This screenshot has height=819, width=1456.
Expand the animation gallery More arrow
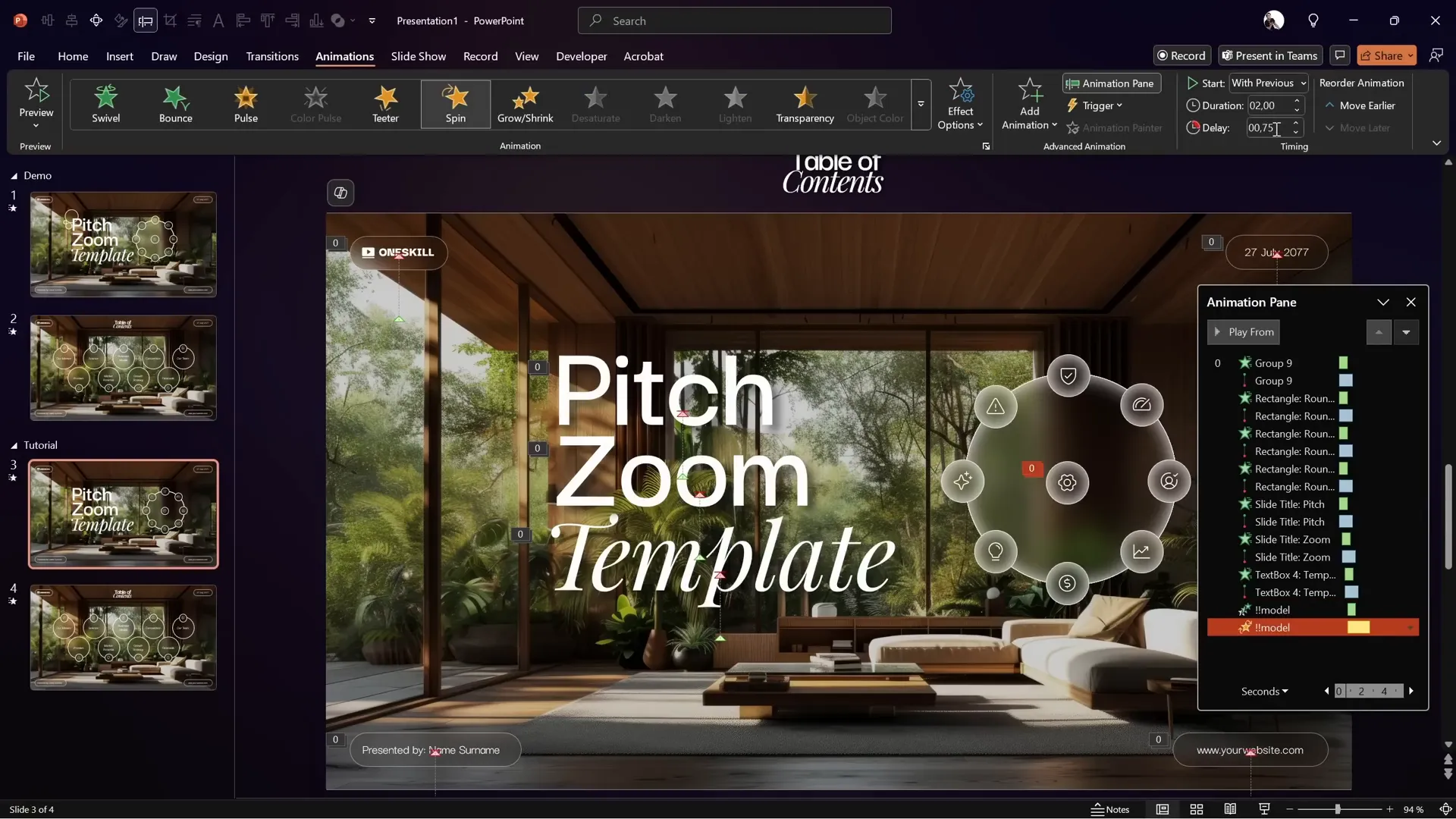(x=921, y=104)
